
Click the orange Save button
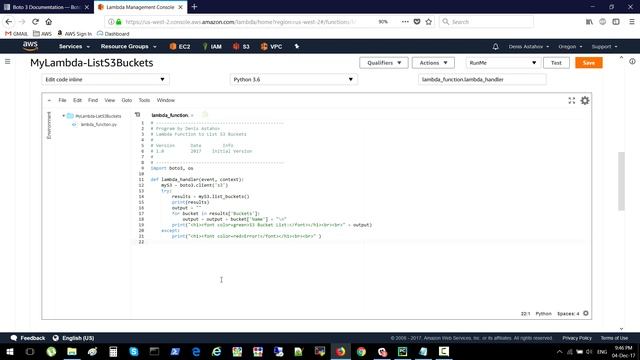(589, 63)
